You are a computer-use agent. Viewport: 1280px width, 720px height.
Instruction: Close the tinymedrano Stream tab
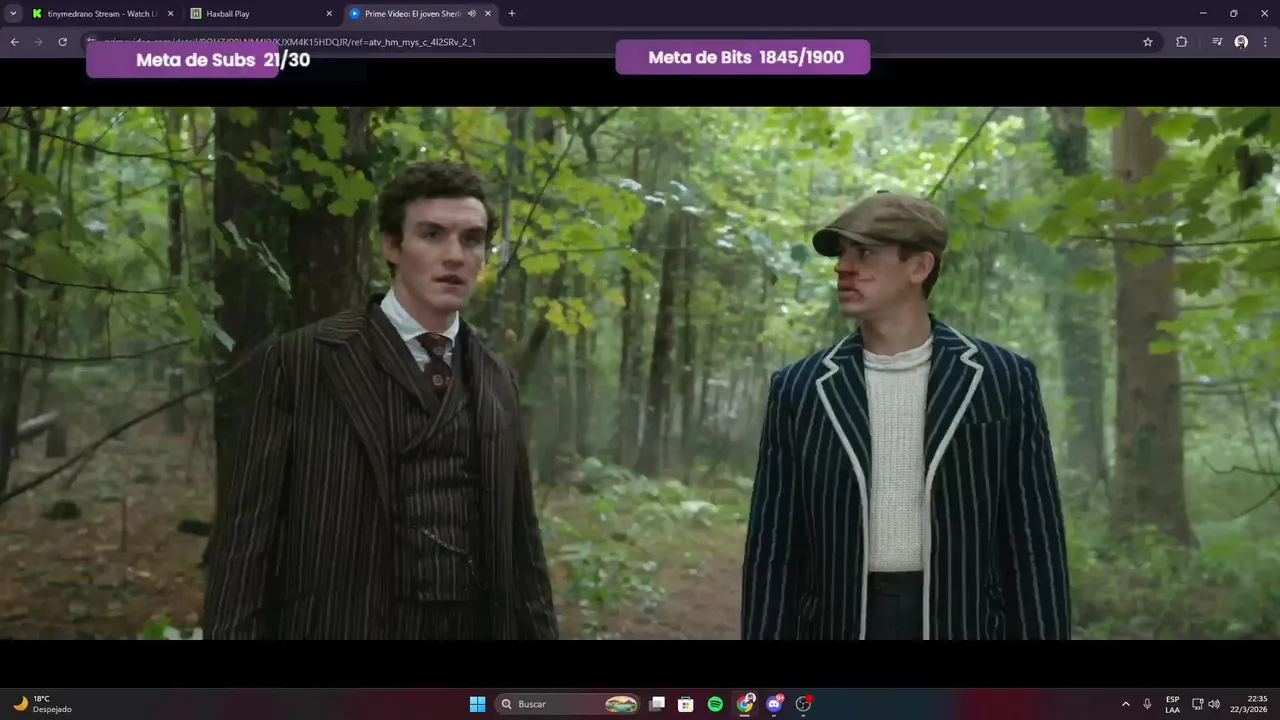pos(170,14)
